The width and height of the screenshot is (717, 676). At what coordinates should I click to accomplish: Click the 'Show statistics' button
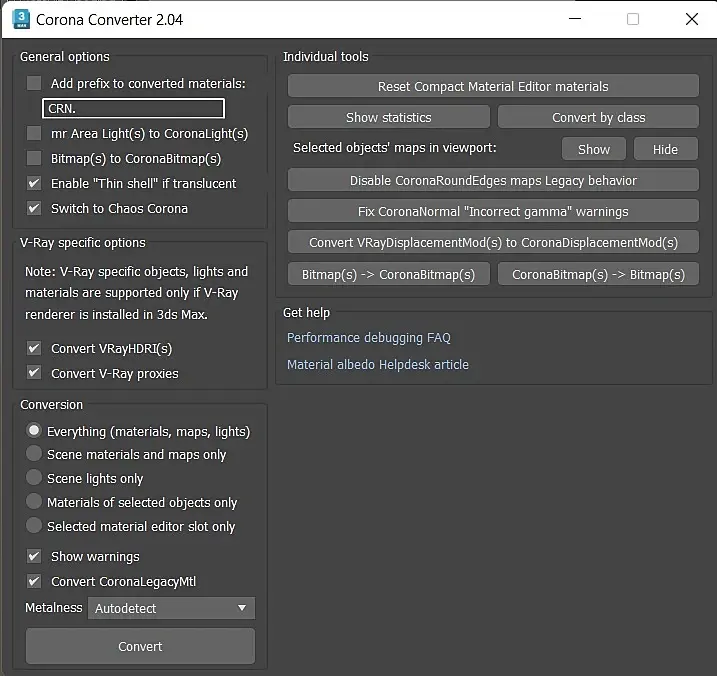388,117
